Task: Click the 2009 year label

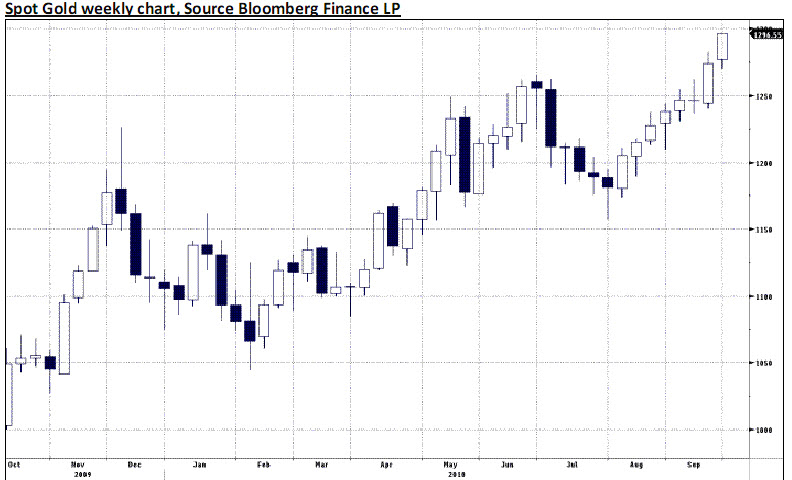Action: [x=83, y=475]
